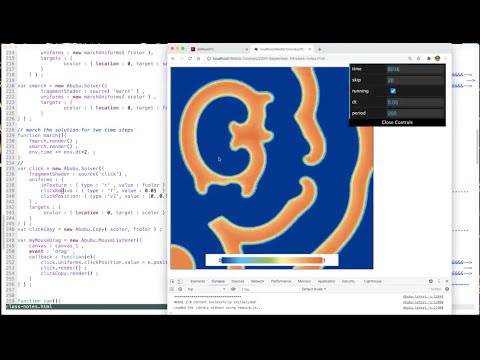Toggle the DevTools device toolbar icon
The image size is (480, 360).
click(x=180, y=281)
